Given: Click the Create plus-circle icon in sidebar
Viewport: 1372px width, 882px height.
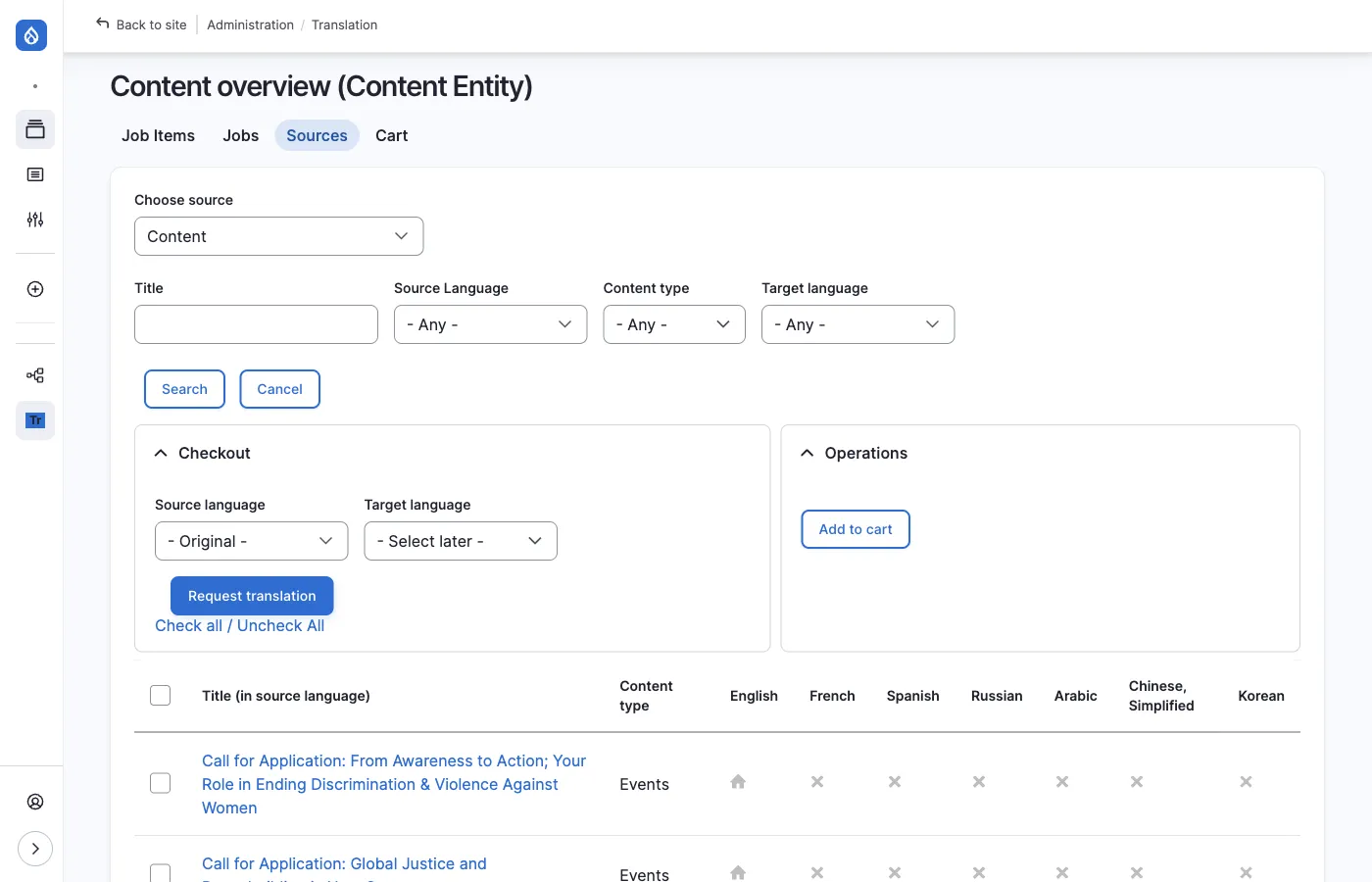Looking at the screenshot, I should 35,289.
